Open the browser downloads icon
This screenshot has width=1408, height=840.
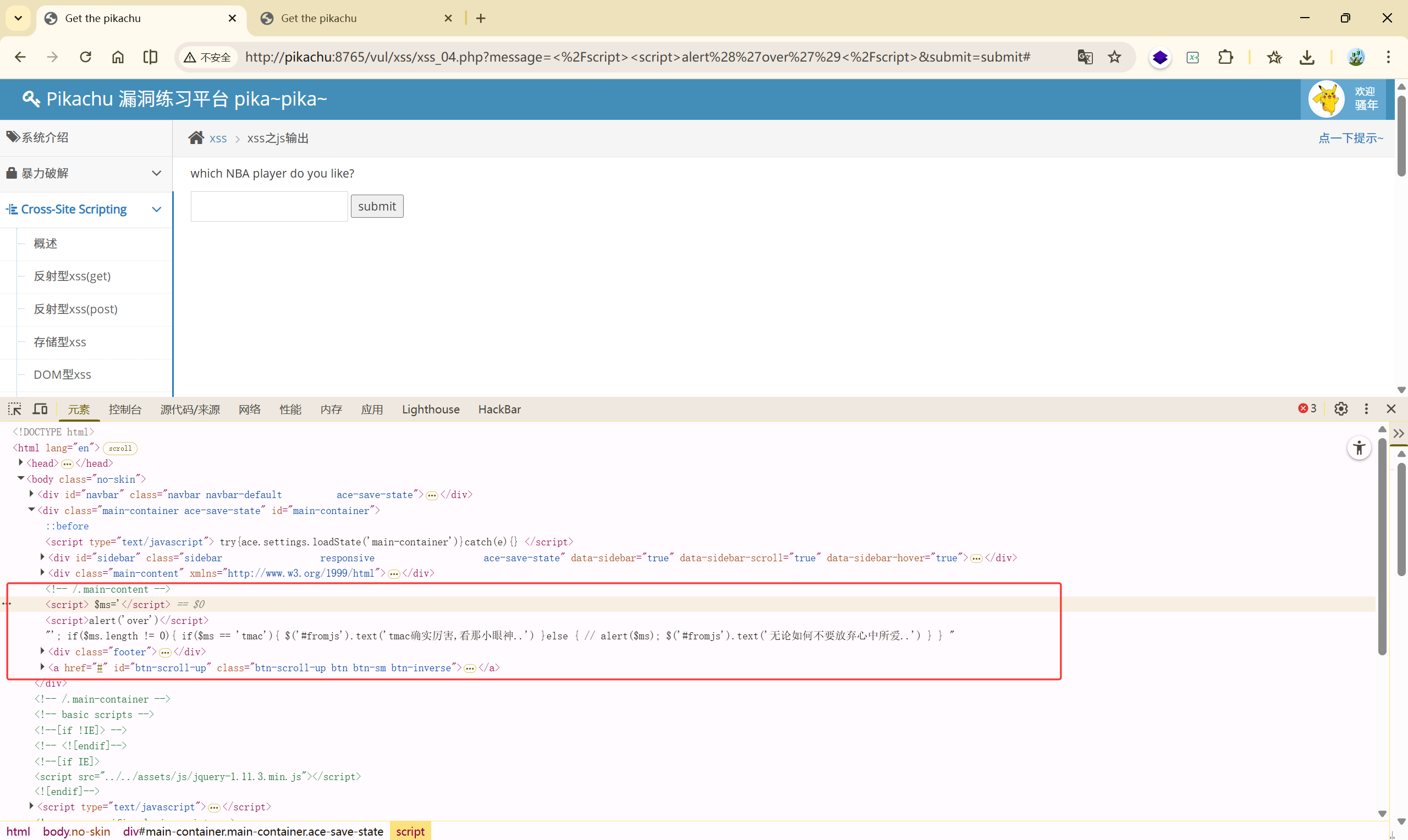pos(1307,57)
